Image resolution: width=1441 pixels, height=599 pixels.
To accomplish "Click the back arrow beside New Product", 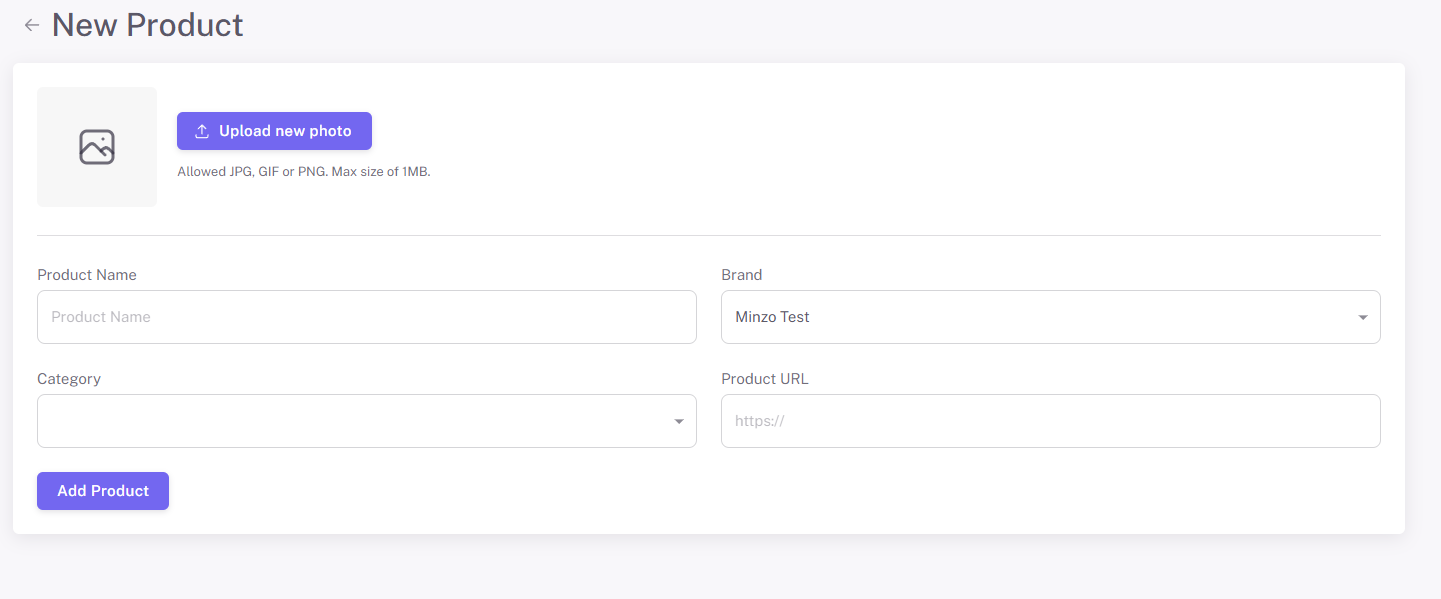I will (32, 25).
